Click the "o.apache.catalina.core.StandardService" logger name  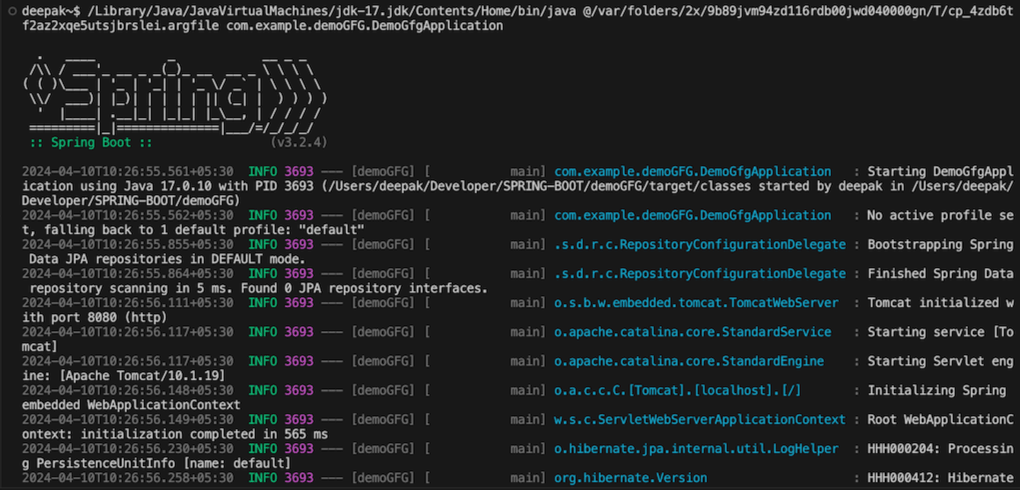pyautogui.click(x=693, y=332)
